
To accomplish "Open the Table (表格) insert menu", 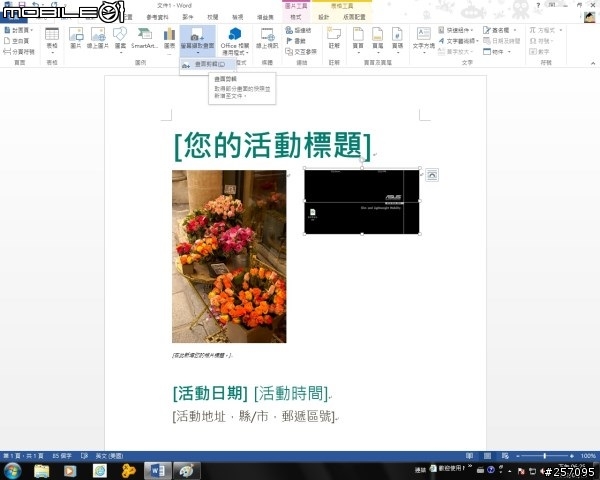I will point(52,40).
